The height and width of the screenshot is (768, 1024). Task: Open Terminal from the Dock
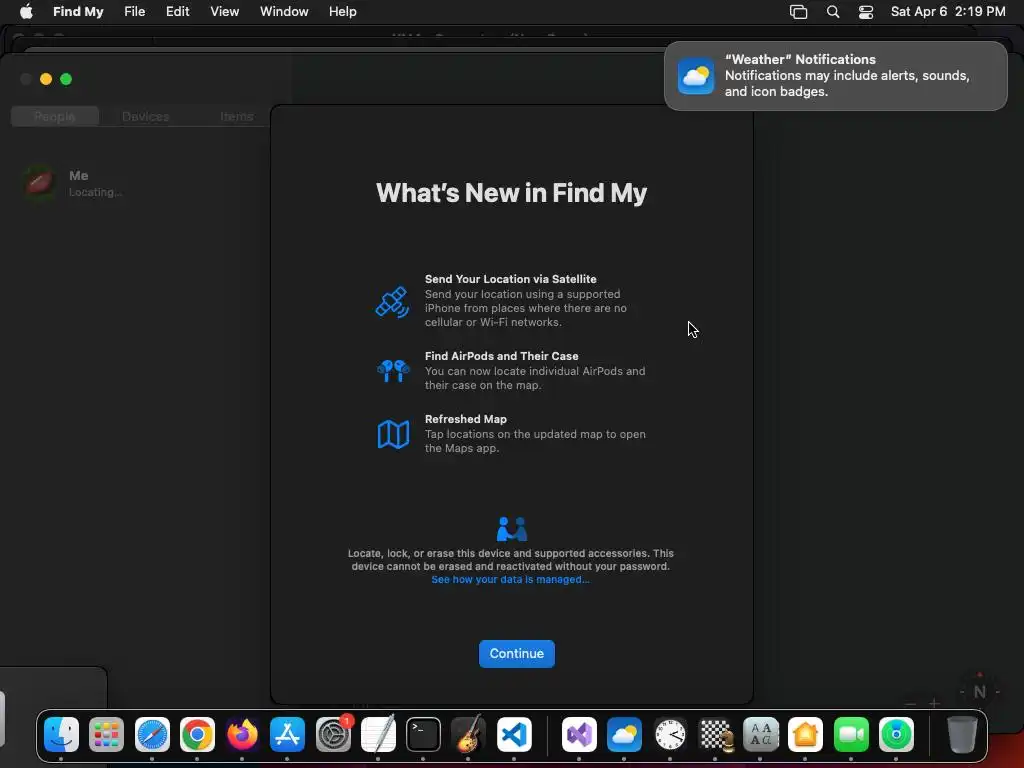423,735
